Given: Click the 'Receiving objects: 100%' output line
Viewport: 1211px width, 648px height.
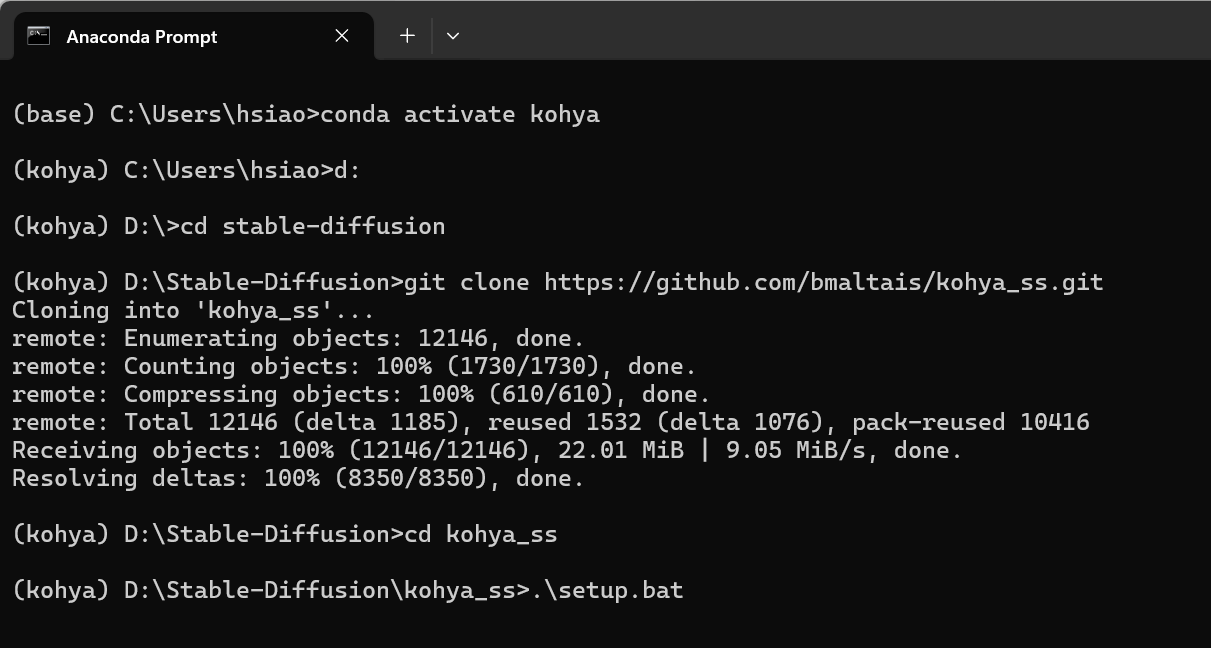Looking at the screenshot, I should (486, 450).
